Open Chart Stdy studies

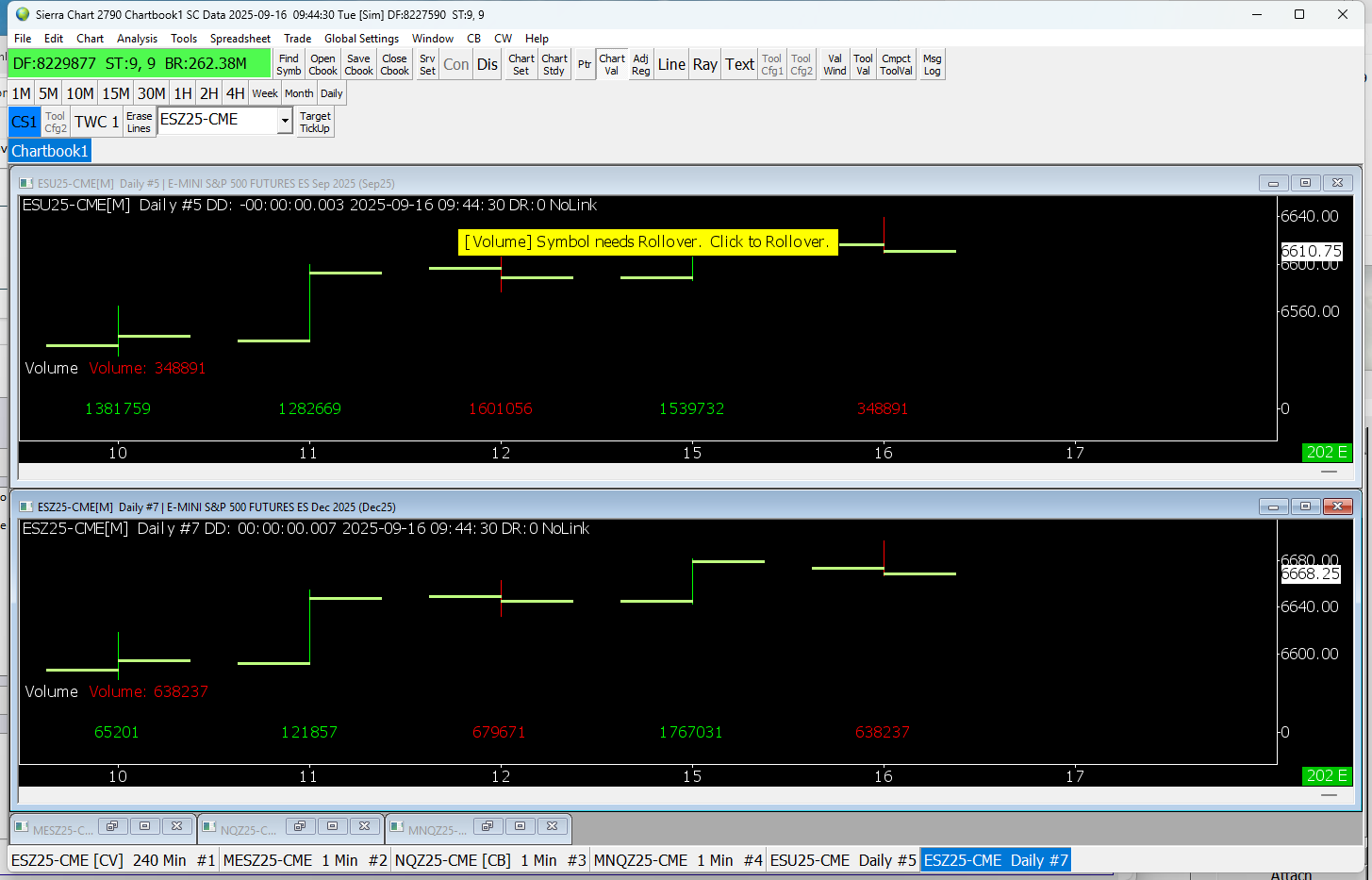coord(554,64)
